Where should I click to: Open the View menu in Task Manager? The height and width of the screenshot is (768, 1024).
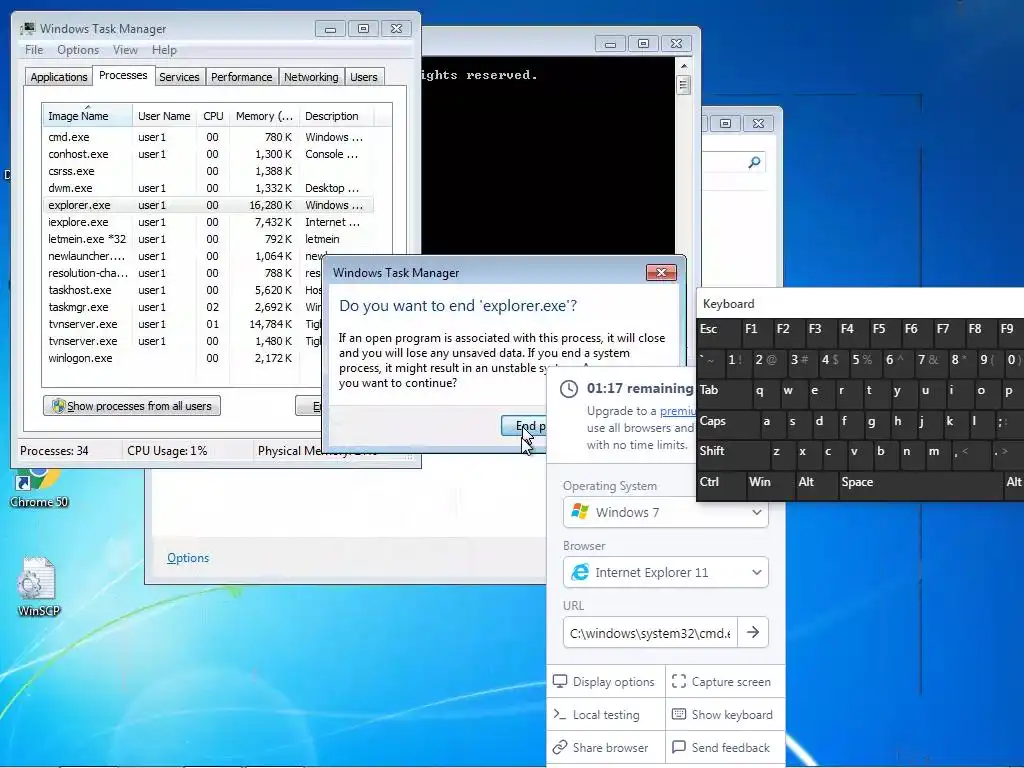(x=125, y=50)
